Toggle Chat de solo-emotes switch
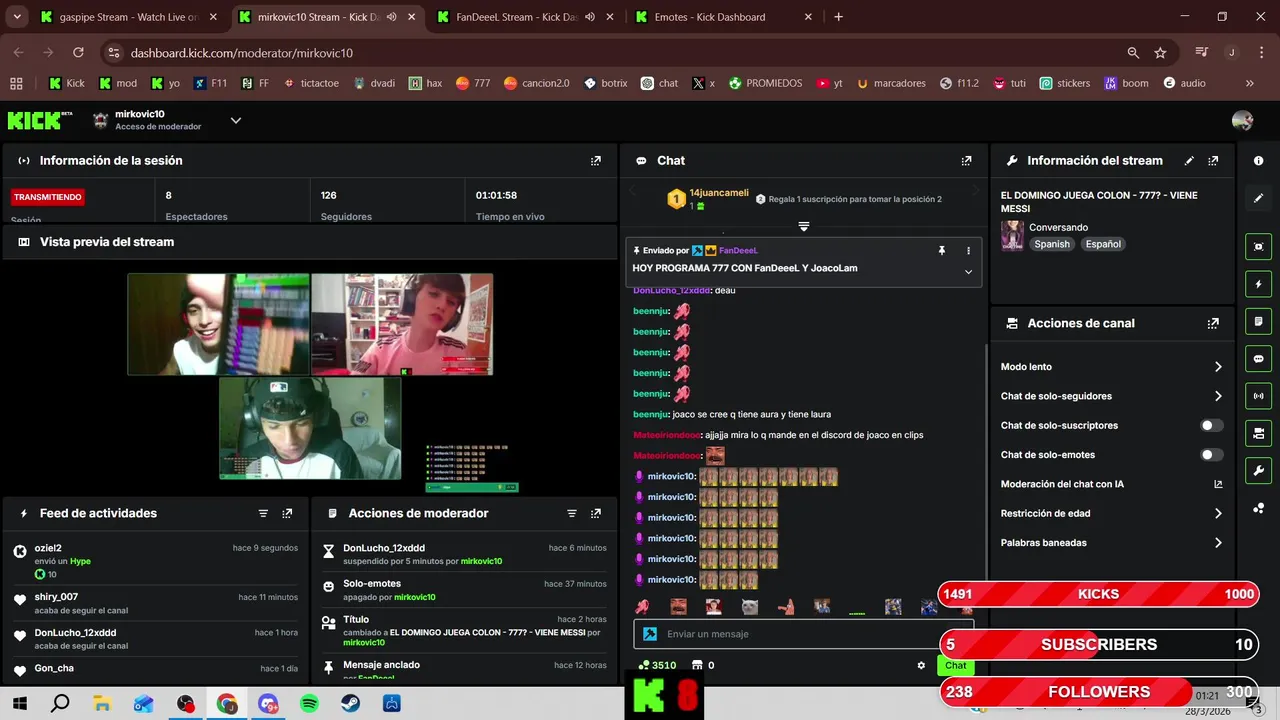 (1211, 455)
